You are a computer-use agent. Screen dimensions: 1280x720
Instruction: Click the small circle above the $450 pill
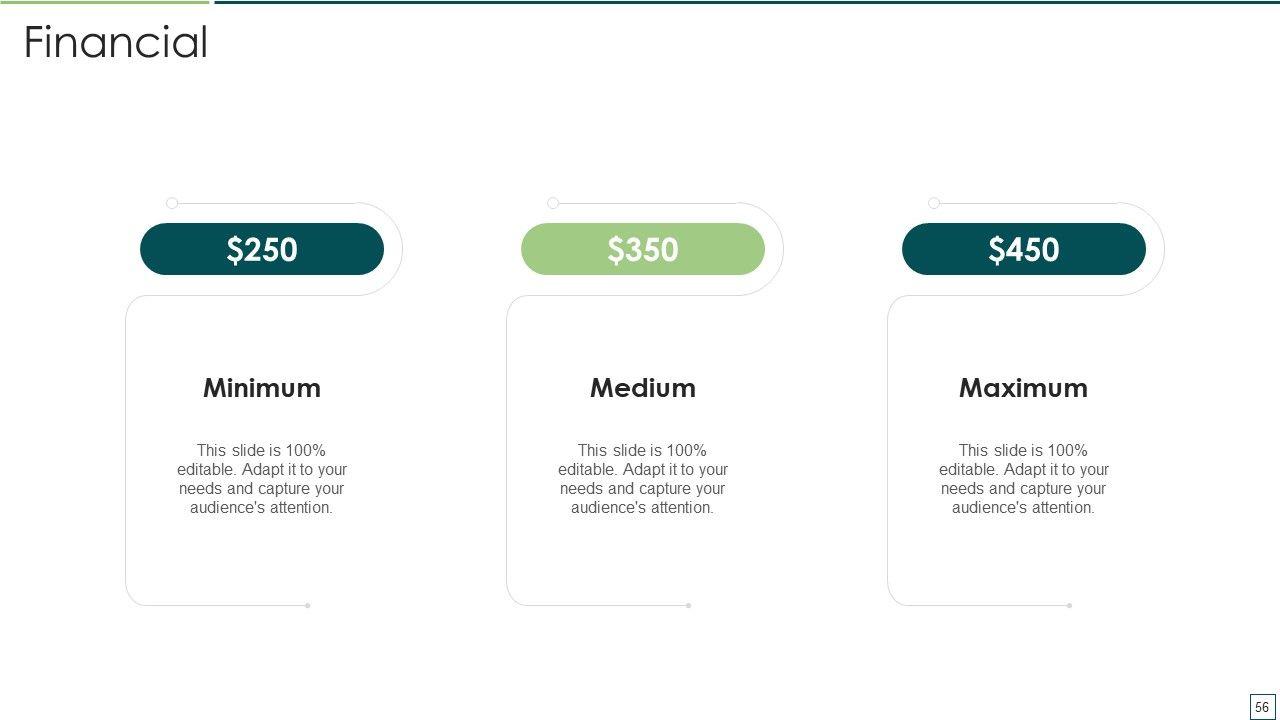[934, 203]
